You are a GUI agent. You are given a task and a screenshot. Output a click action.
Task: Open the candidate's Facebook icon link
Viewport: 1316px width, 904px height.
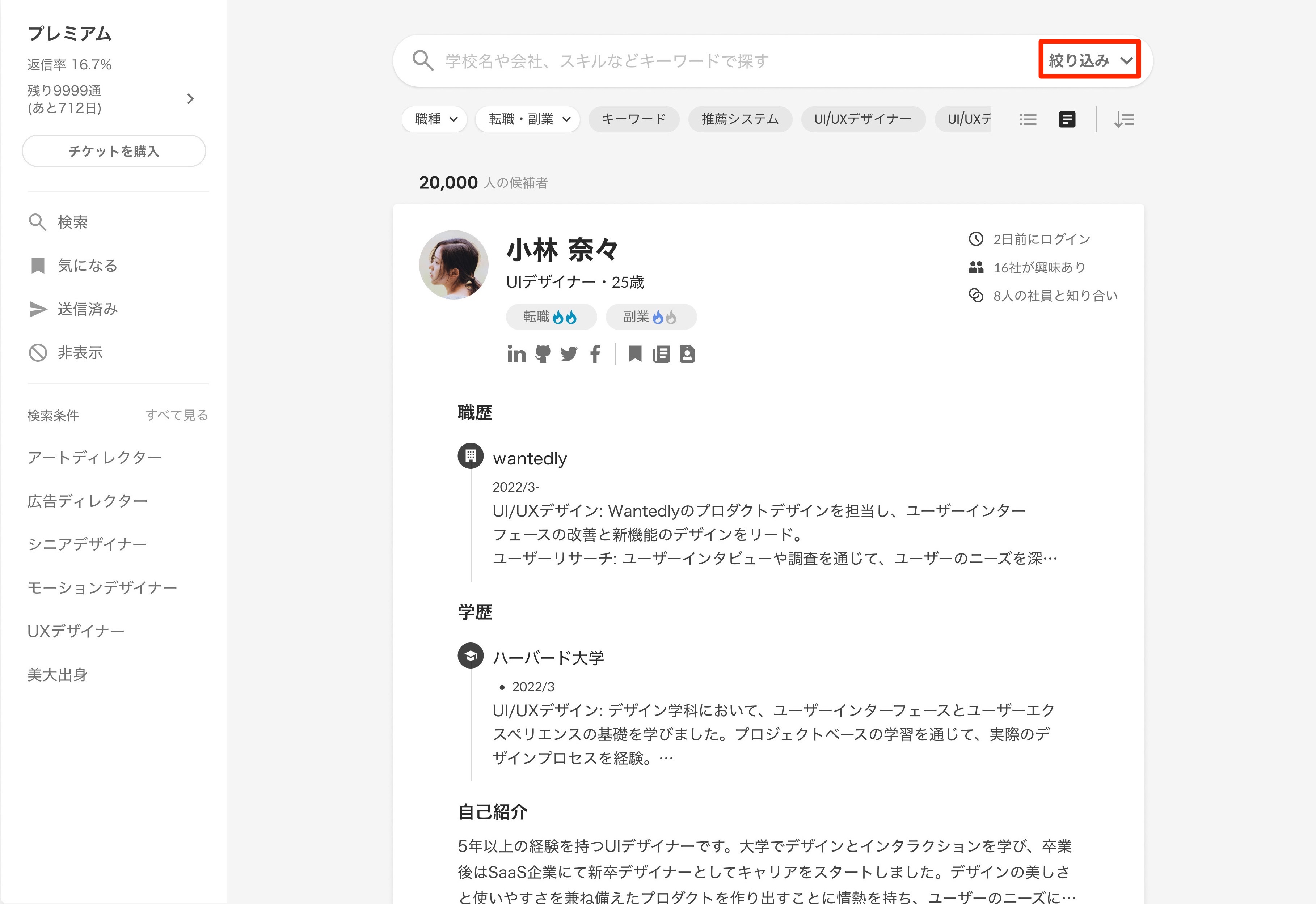pyautogui.click(x=595, y=354)
